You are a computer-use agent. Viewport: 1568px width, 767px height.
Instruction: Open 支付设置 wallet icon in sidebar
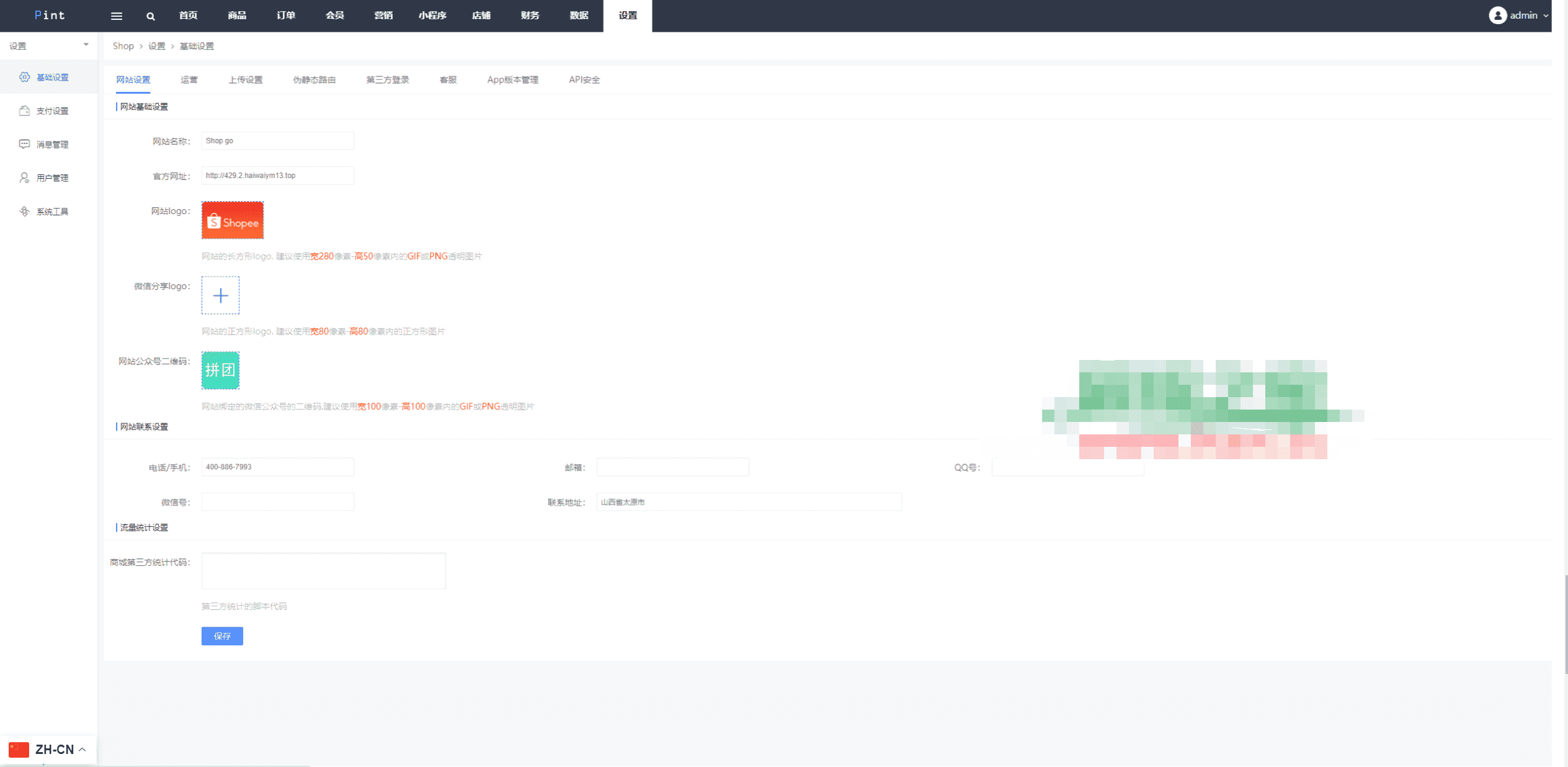click(x=24, y=110)
